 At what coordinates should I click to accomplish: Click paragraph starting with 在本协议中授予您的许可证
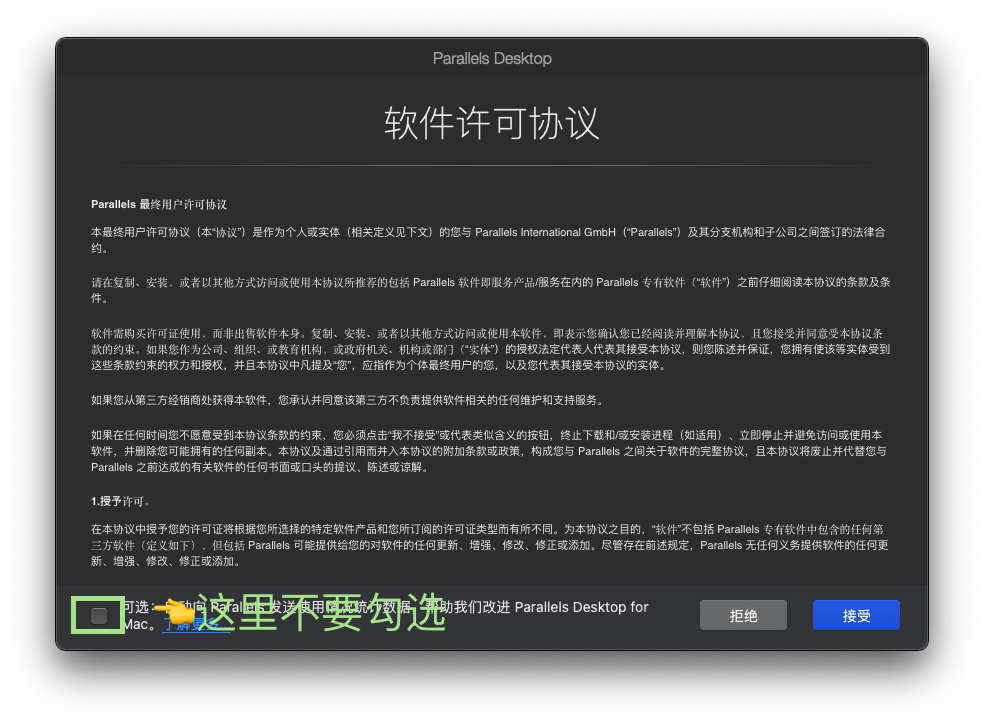tap(489, 545)
